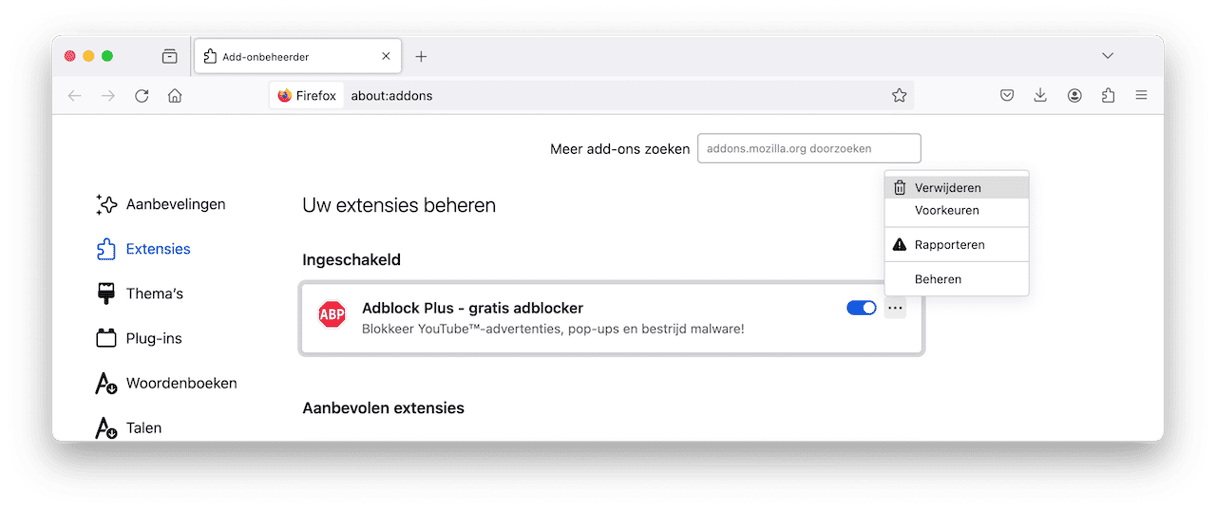1216x510 pixels.
Task: Reload the page with the refresh icon
Action: click(x=142, y=96)
